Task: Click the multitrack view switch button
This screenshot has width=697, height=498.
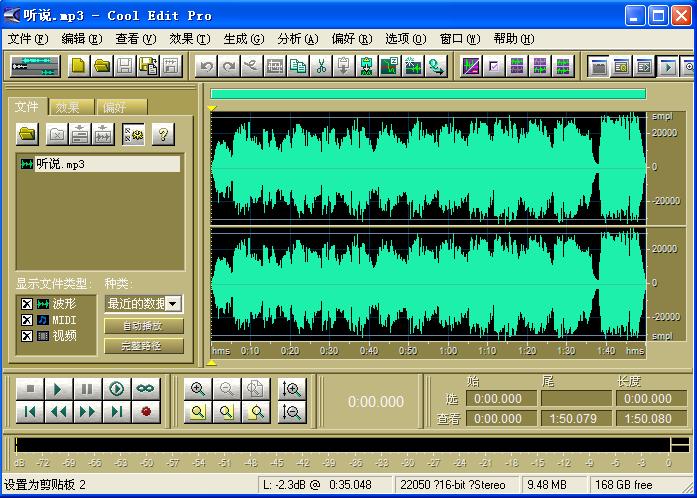Action: coord(35,66)
